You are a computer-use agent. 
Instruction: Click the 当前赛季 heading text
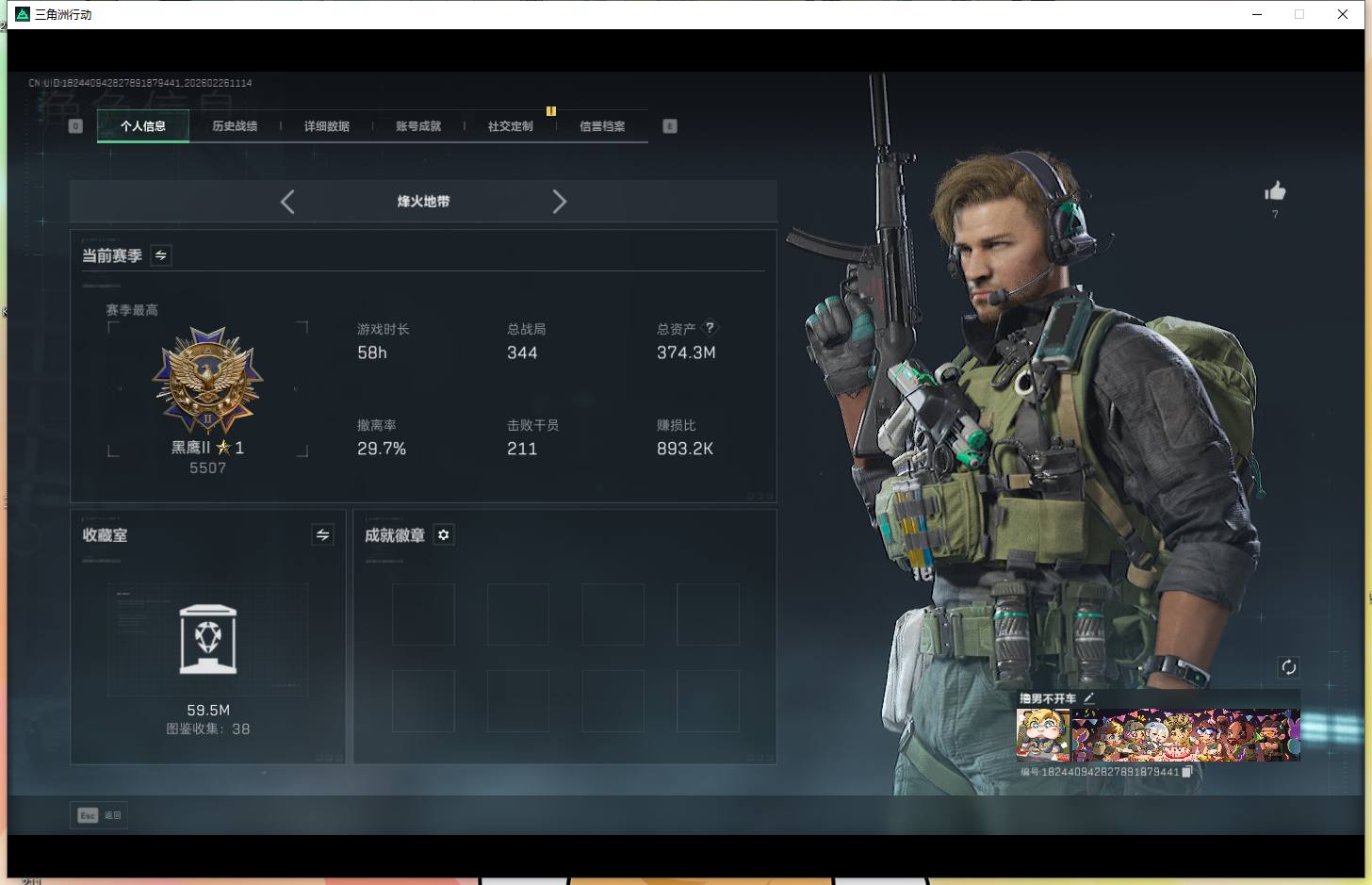pos(112,255)
